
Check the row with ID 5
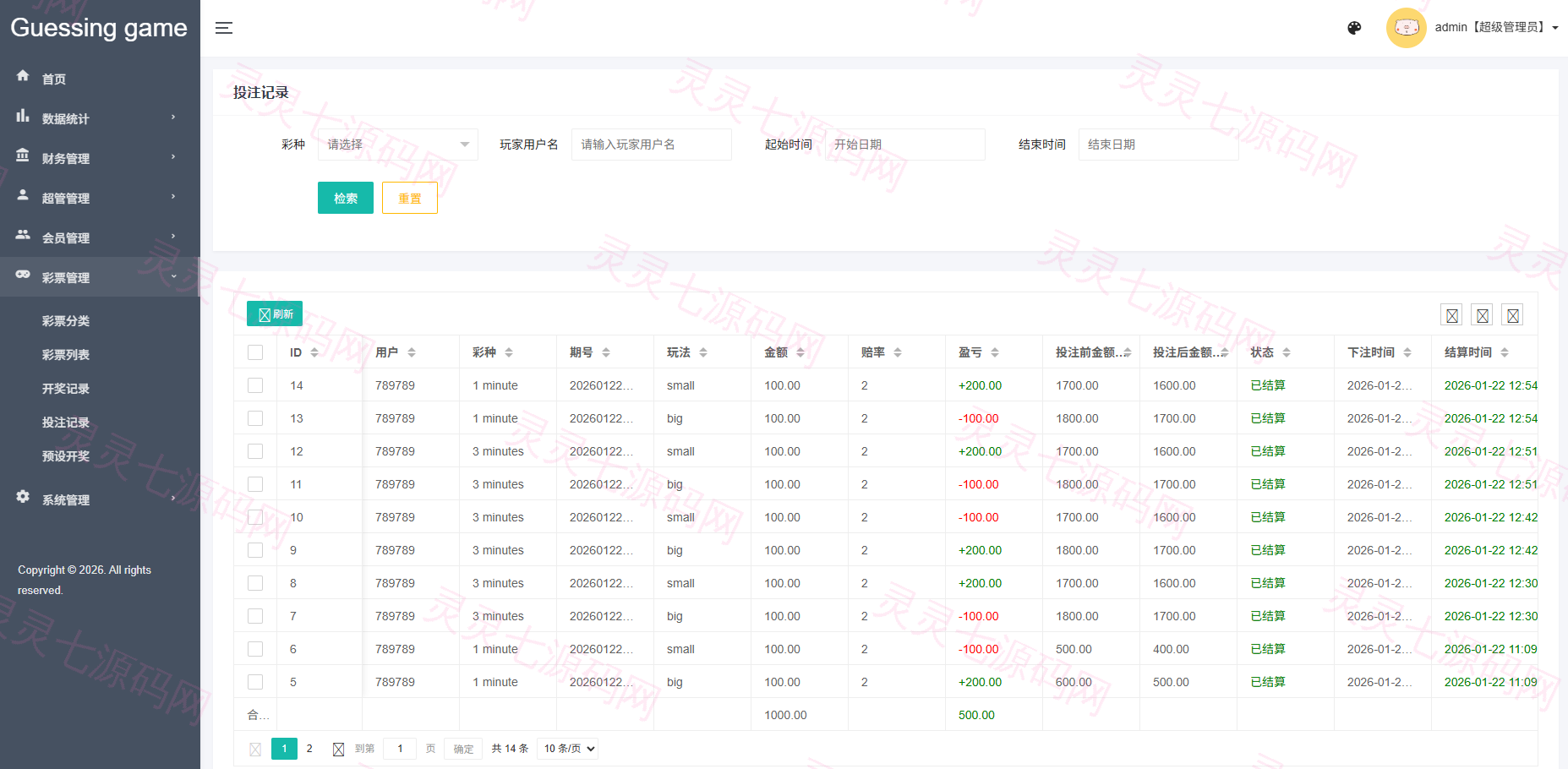(x=255, y=682)
